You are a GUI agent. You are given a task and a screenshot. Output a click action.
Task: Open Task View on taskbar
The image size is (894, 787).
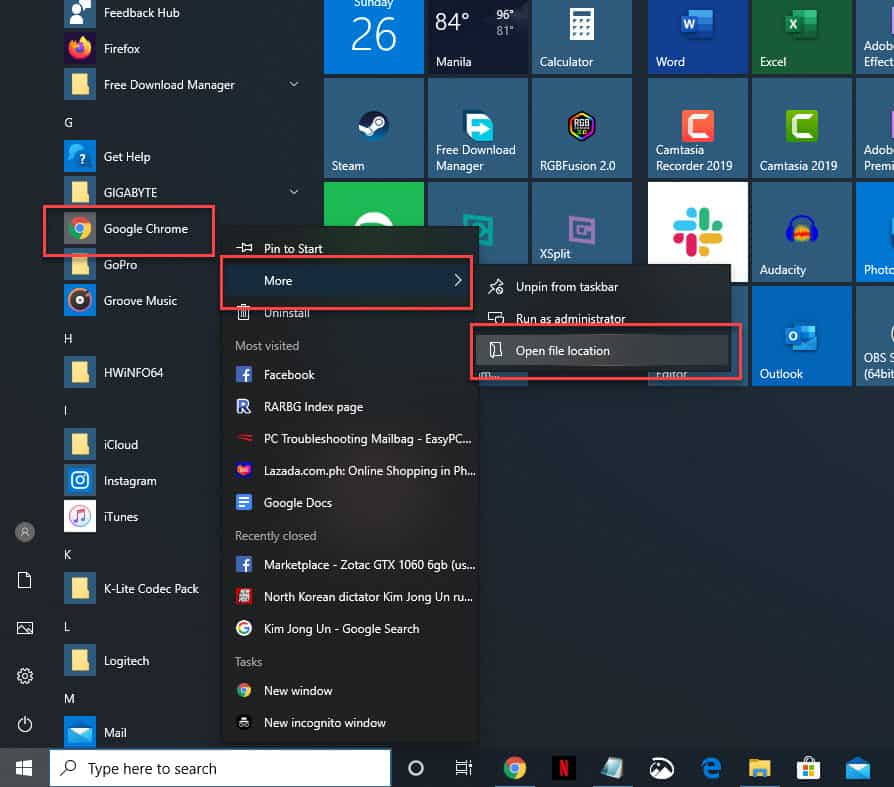pos(464,768)
